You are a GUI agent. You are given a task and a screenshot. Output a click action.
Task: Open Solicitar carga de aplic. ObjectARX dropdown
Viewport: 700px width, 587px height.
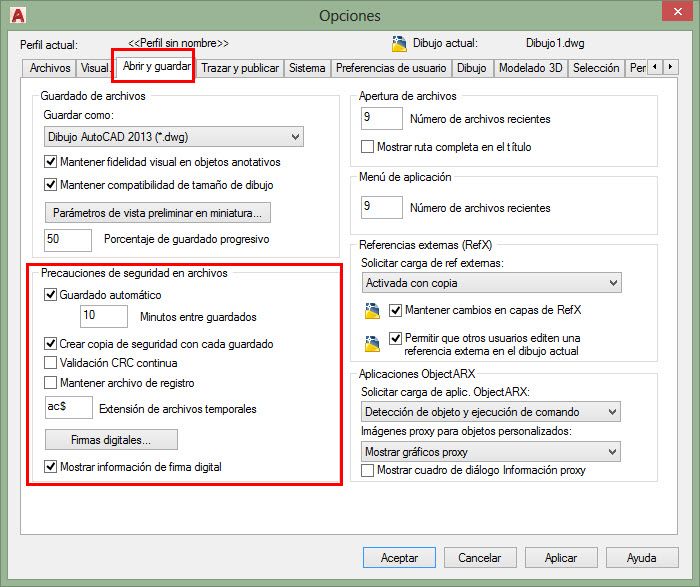tap(491, 412)
